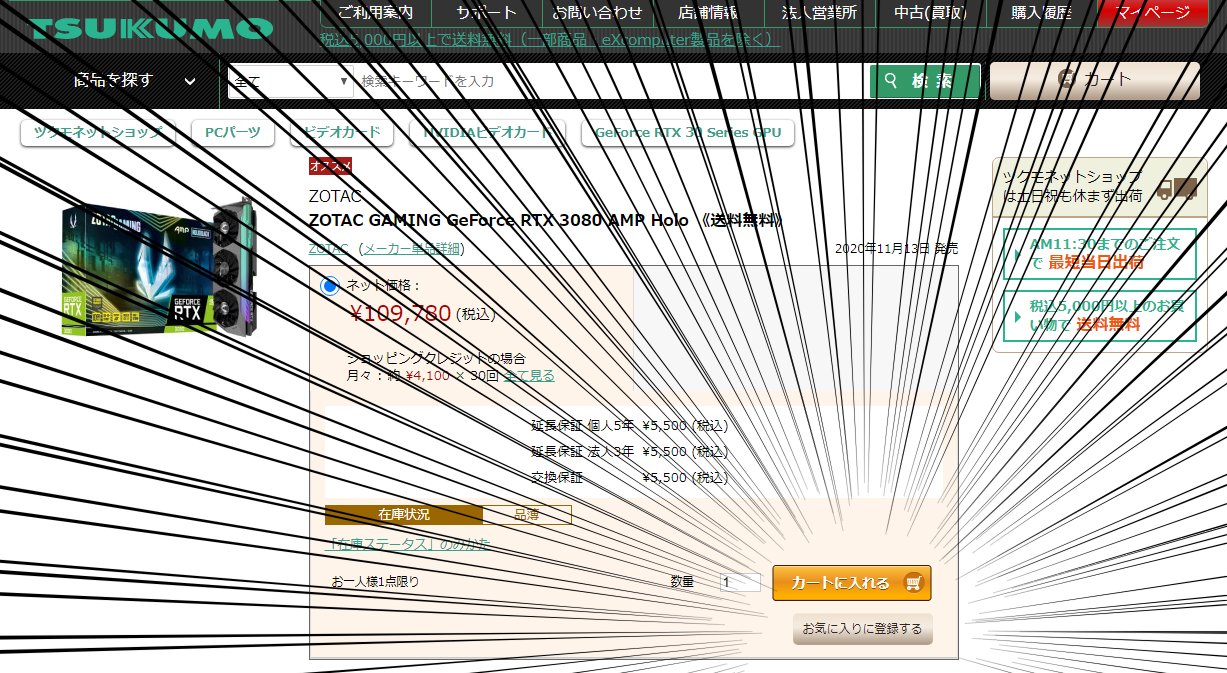This screenshot has width=1227, height=673.
Task: Click the 交換保証 ¥5,500 row
Action: coord(630,477)
